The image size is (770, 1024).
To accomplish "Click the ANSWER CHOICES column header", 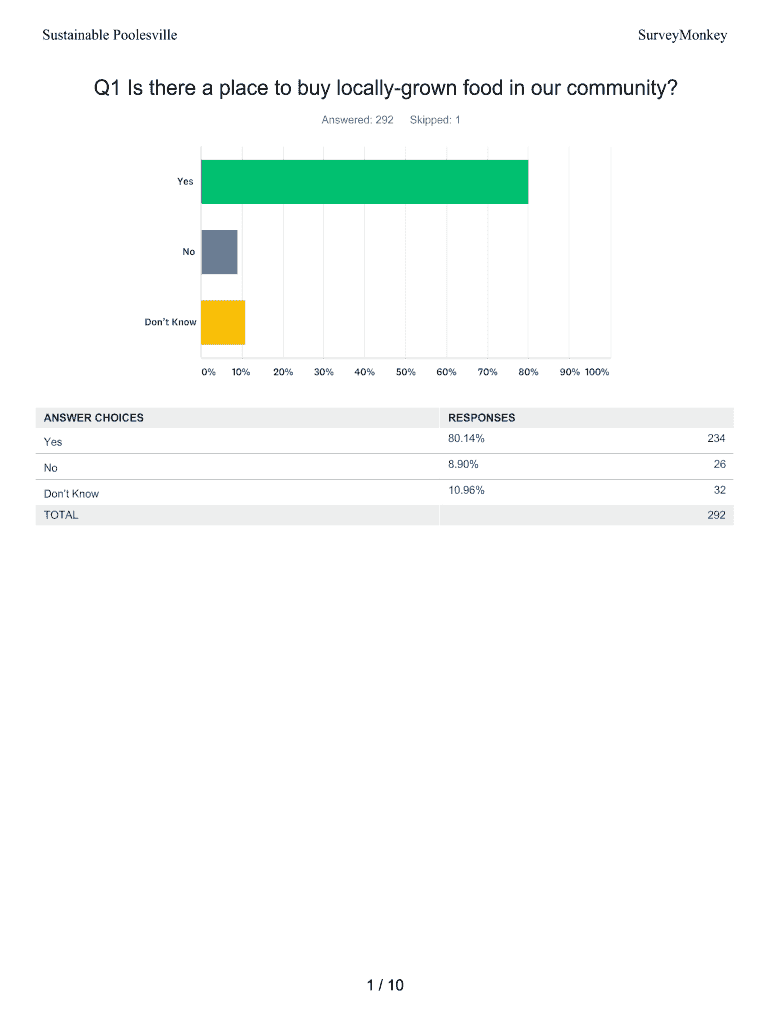I will (x=94, y=418).
